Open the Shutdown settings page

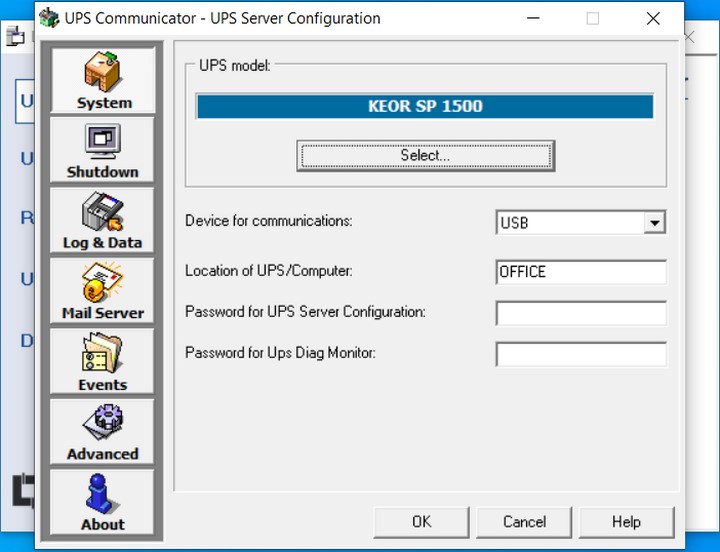point(102,150)
